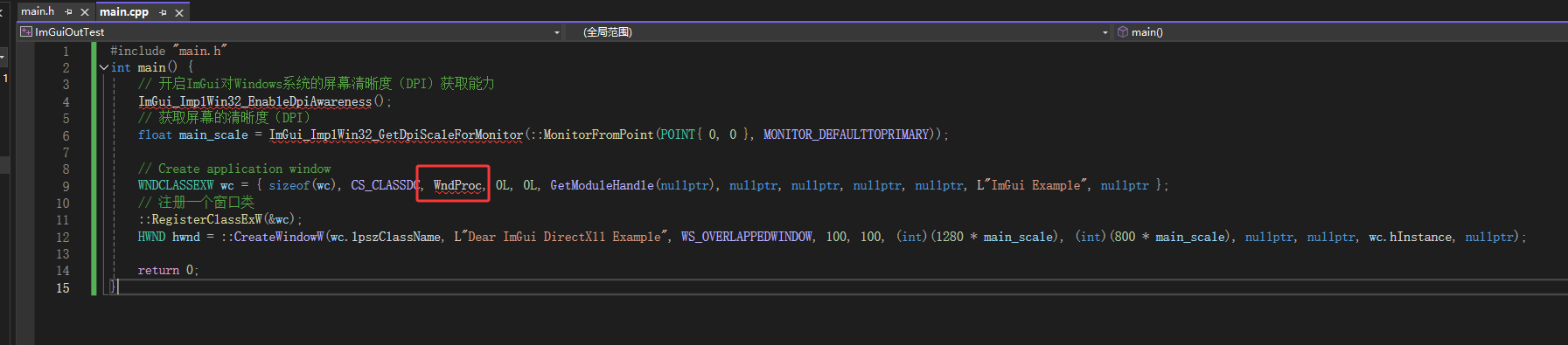Click the #include "main.h" line
This screenshot has width=1568, height=345.
click(168, 51)
